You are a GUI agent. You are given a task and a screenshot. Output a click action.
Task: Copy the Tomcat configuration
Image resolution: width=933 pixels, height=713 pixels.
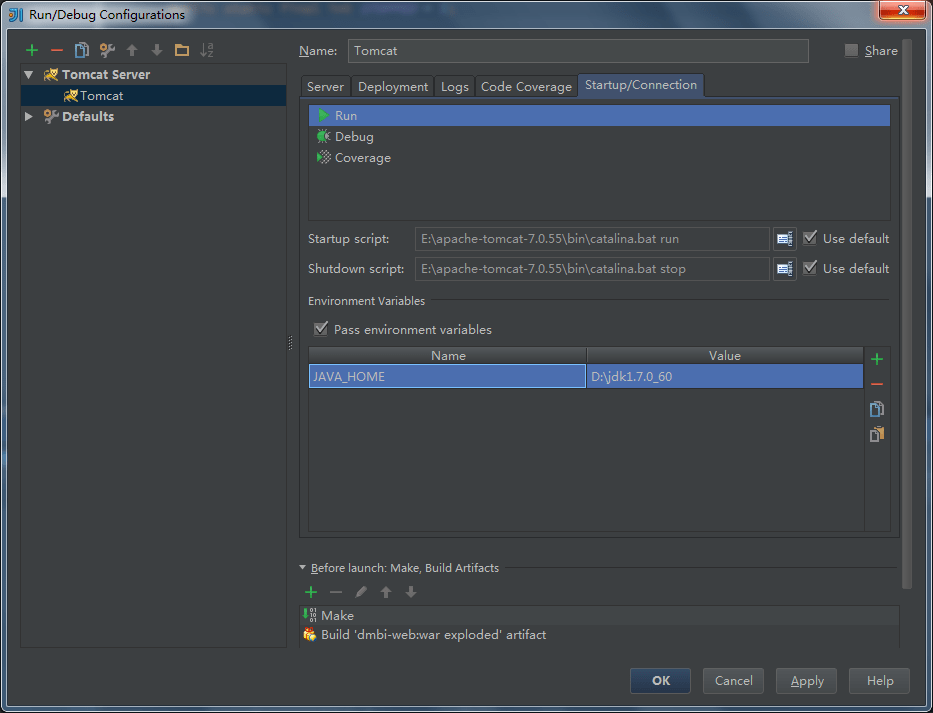tap(82, 50)
